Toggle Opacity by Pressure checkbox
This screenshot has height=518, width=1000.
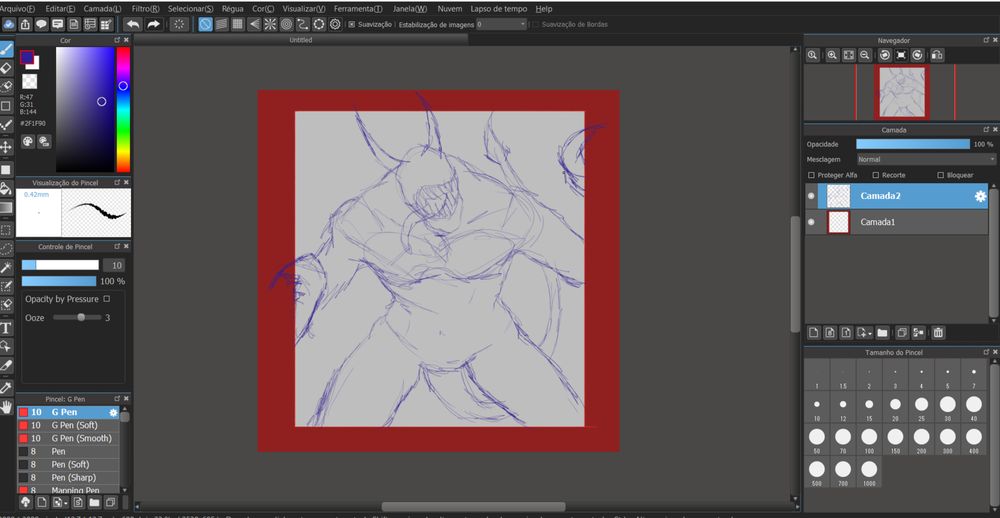[107, 299]
